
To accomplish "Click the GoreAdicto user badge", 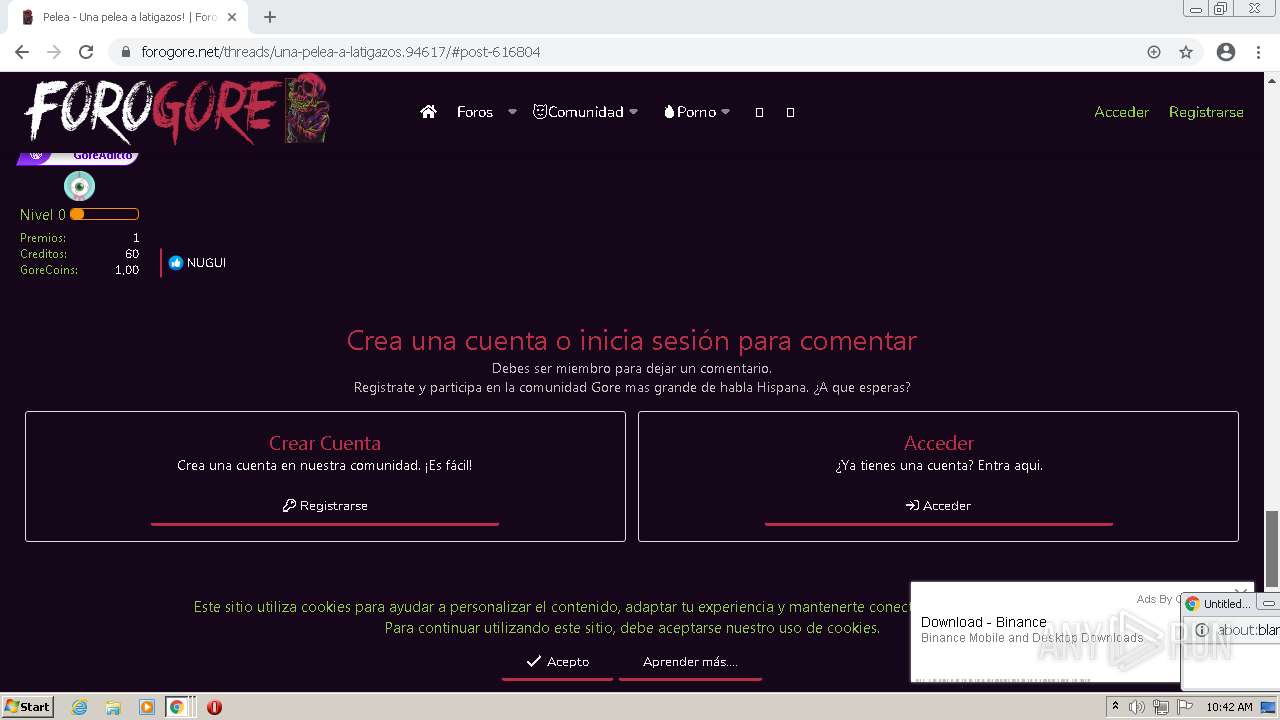I will [x=78, y=157].
